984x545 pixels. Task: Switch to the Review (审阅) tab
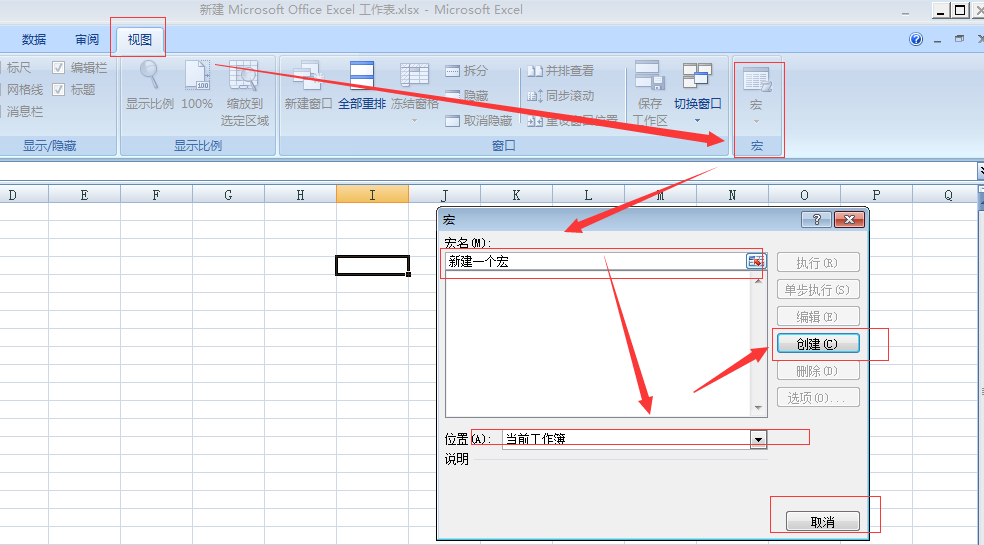pos(87,40)
